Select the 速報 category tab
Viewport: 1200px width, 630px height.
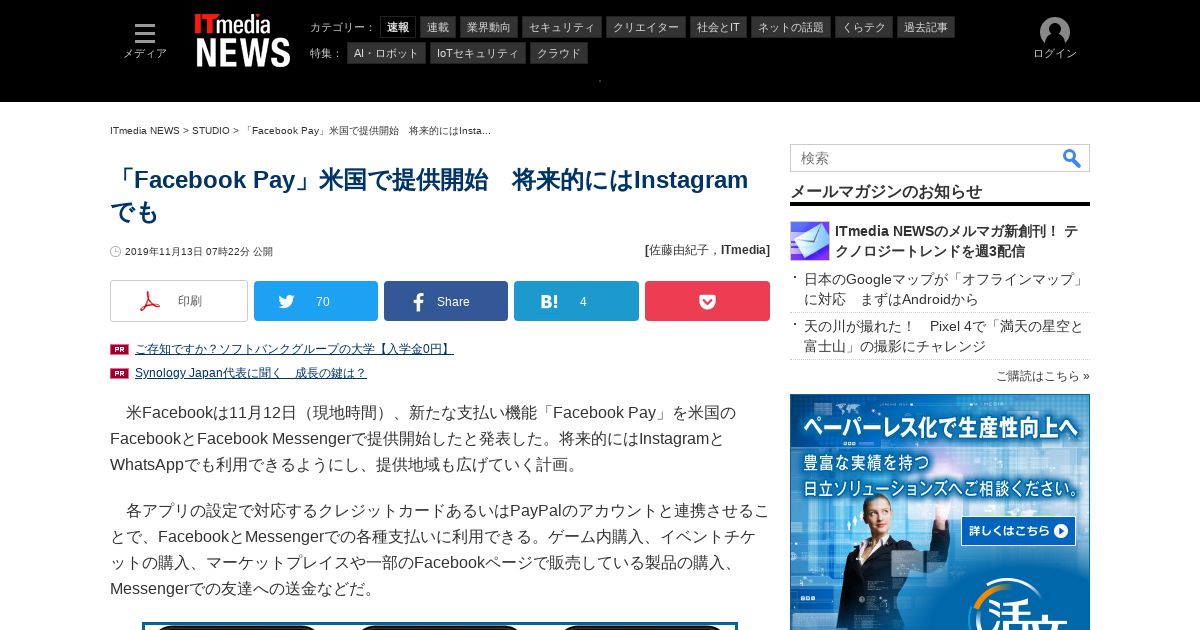[x=398, y=27]
